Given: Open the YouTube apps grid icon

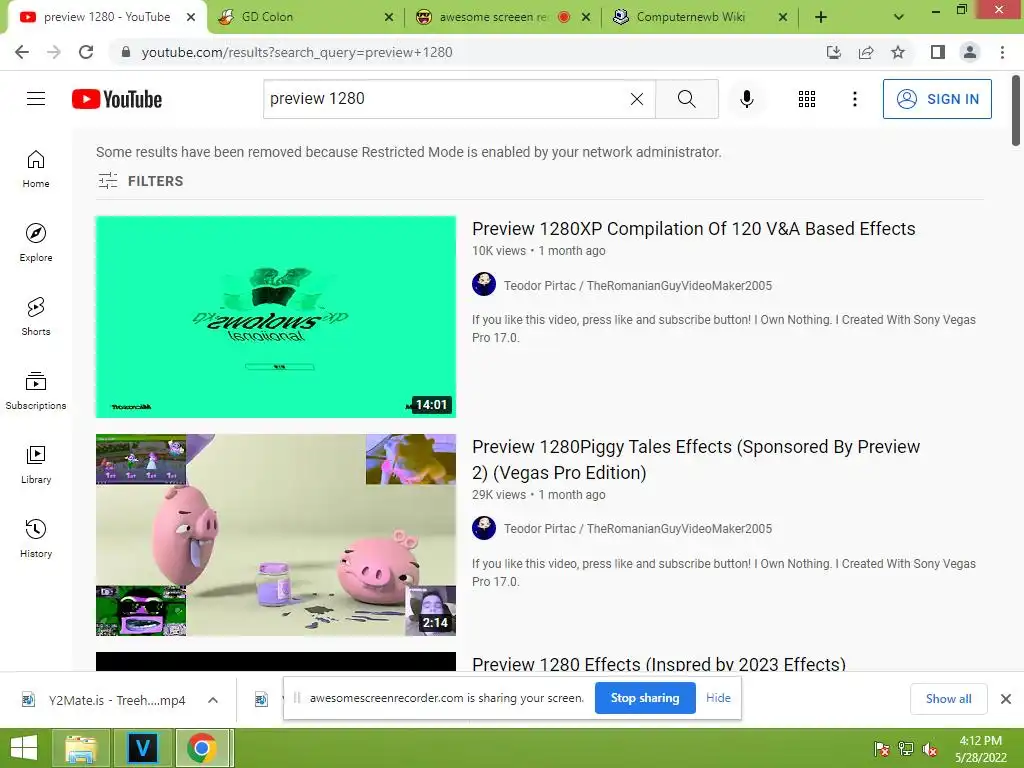Looking at the screenshot, I should 807,99.
